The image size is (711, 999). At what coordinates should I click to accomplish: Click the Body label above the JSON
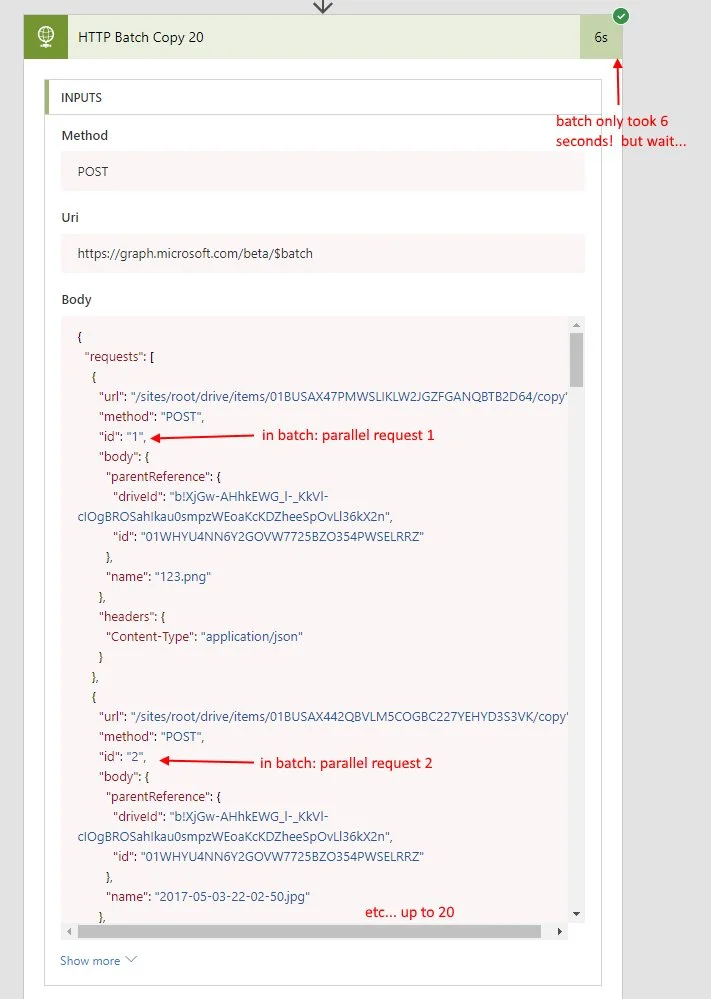pyautogui.click(x=76, y=299)
